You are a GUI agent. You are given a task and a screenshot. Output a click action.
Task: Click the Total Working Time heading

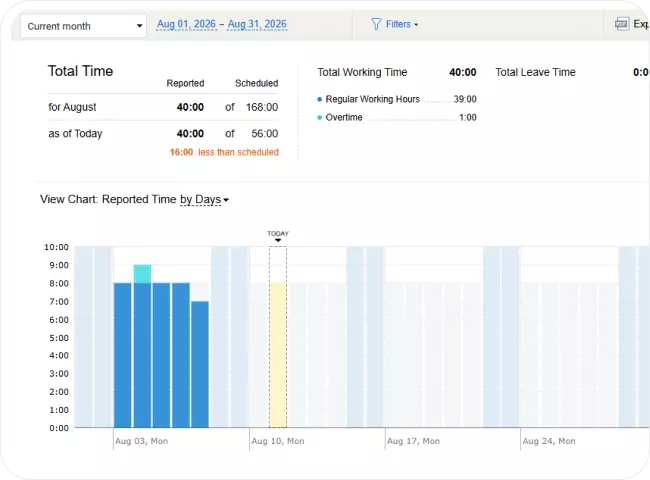click(x=362, y=72)
